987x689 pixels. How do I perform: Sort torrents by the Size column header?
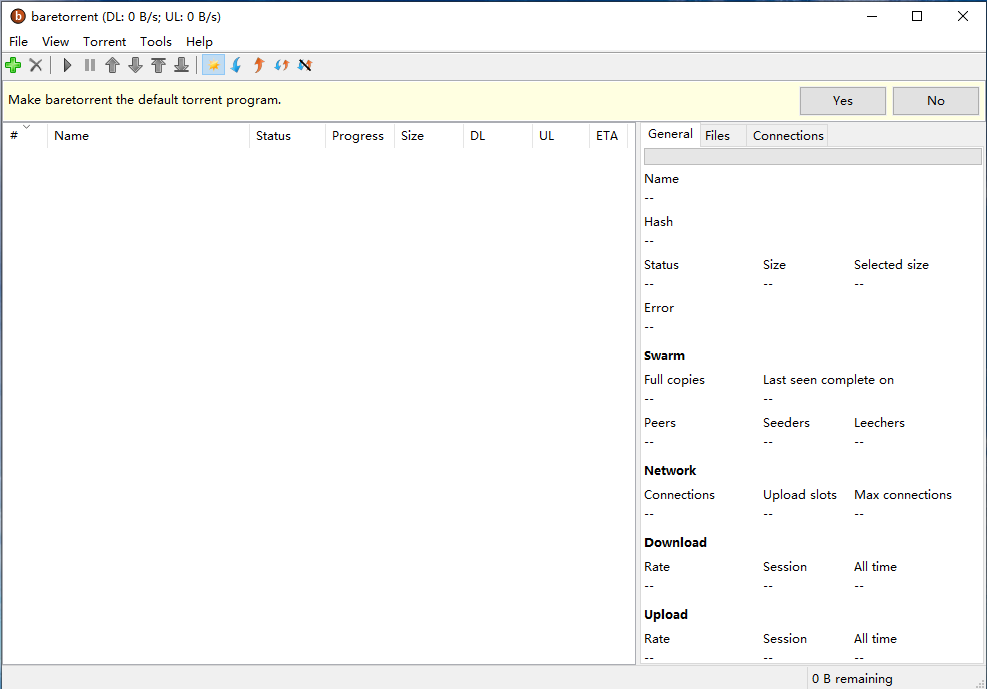[x=429, y=135]
